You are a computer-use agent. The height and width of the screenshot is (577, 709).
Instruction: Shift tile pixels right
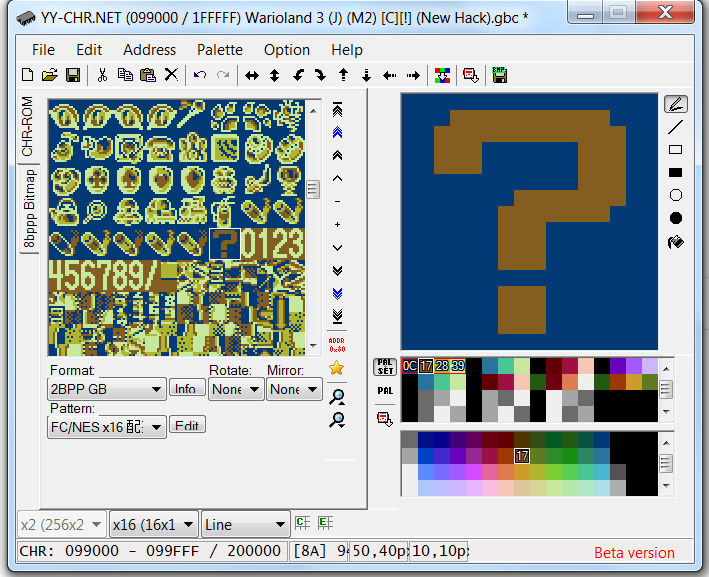pos(413,76)
